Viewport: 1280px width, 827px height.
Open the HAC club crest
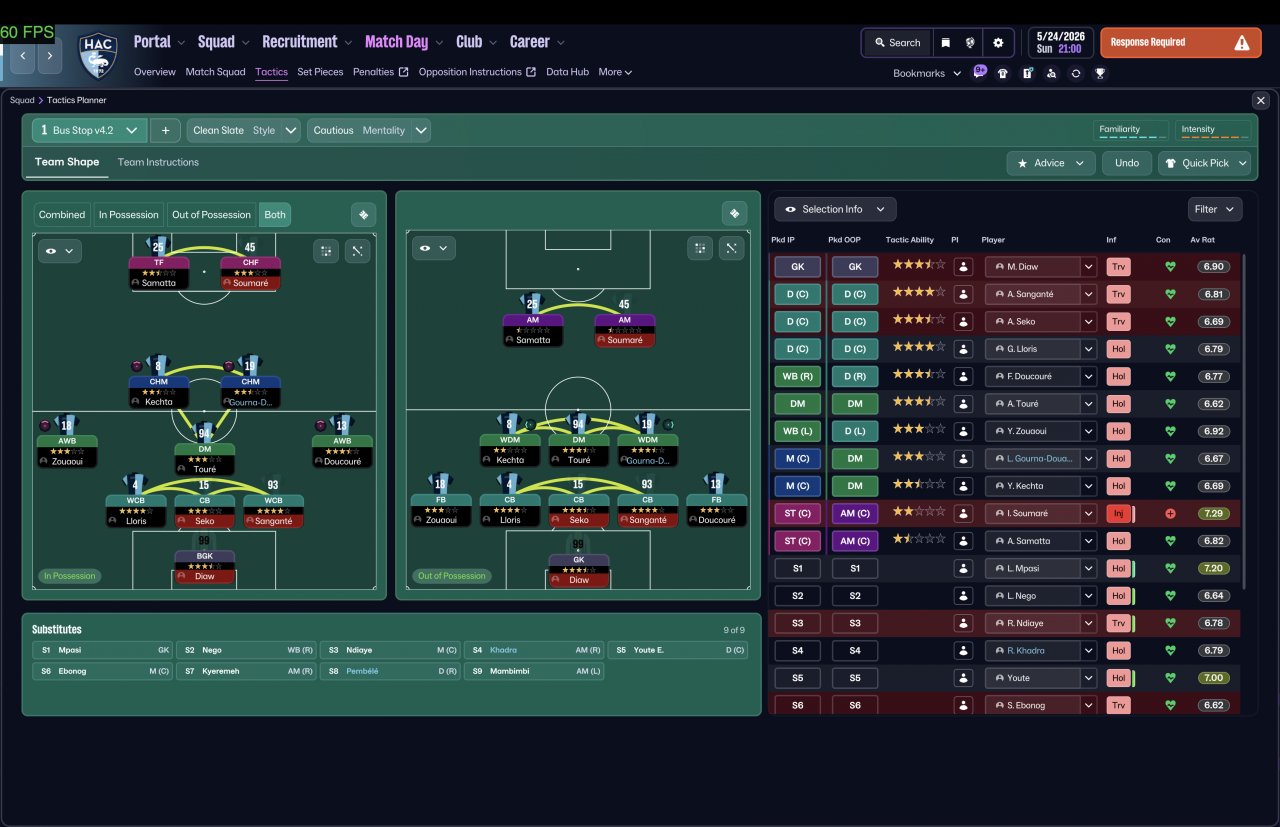coord(98,56)
